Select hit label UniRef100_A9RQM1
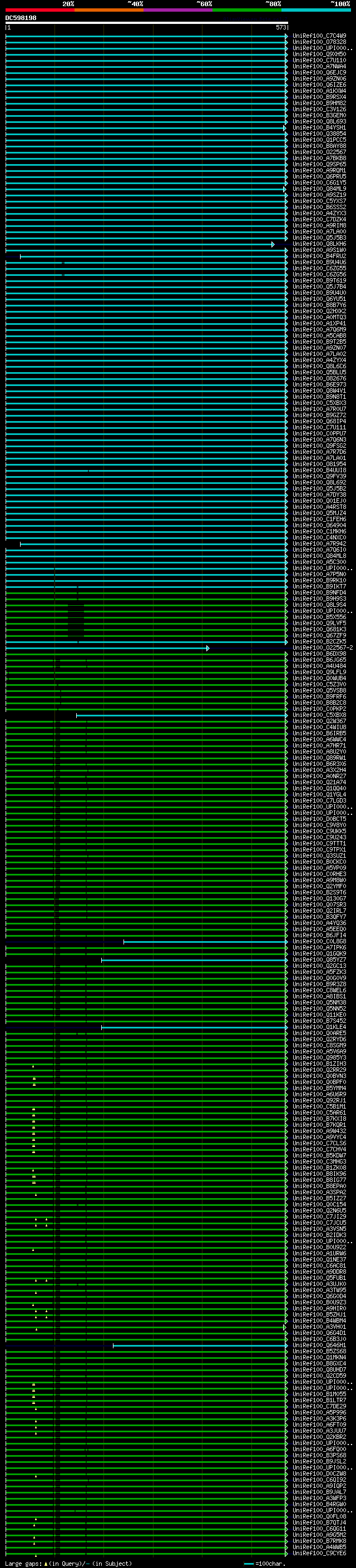The height and width of the screenshot is (1568, 356). [319, 170]
